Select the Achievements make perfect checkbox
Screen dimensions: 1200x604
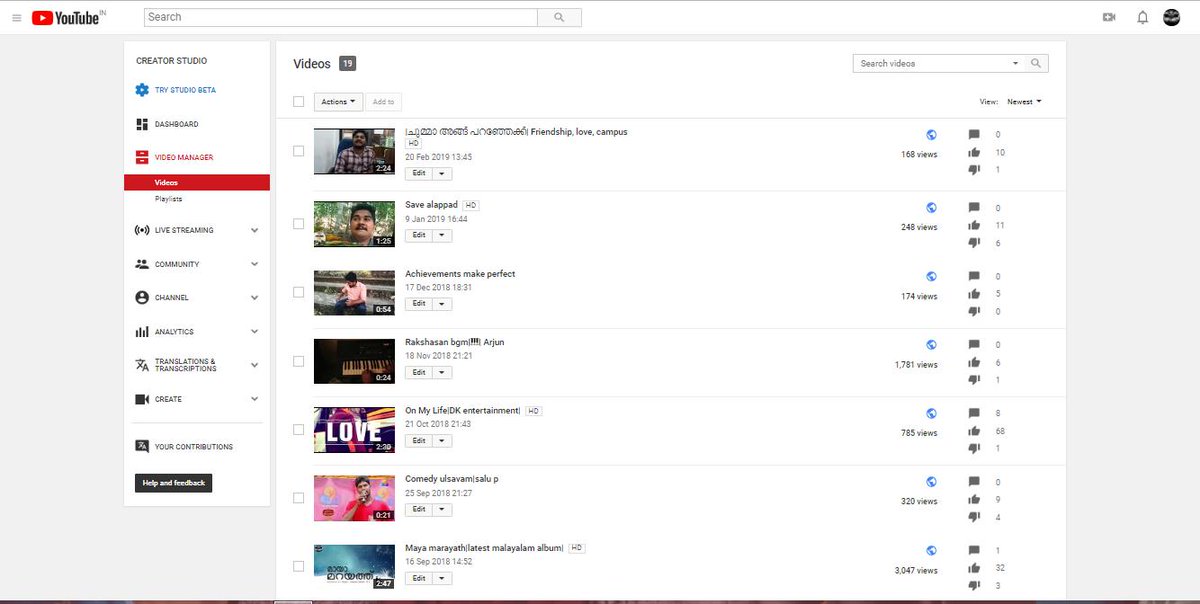(x=298, y=292)
